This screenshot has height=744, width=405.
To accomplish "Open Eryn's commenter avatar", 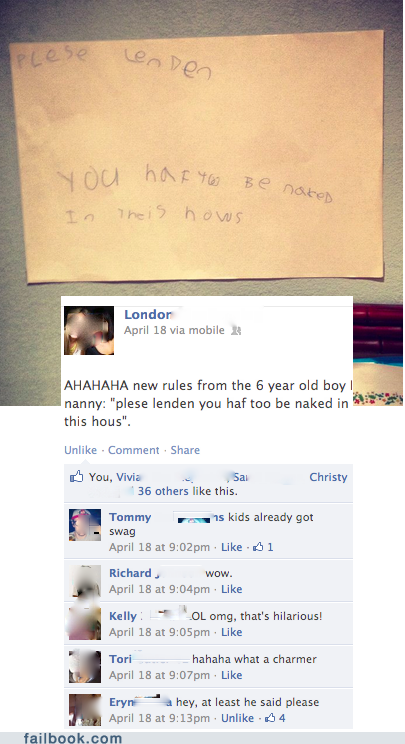I will 85,710.
